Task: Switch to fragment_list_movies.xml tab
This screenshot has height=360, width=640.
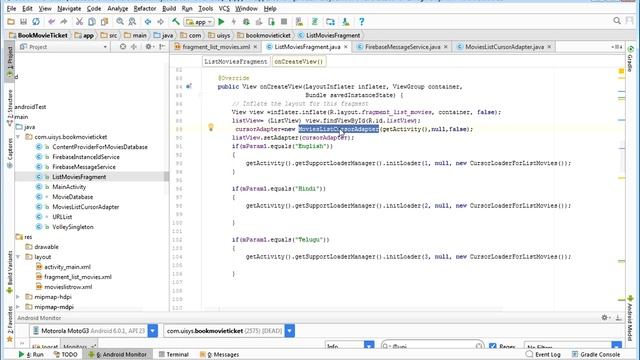Action: tap(216, 47)
